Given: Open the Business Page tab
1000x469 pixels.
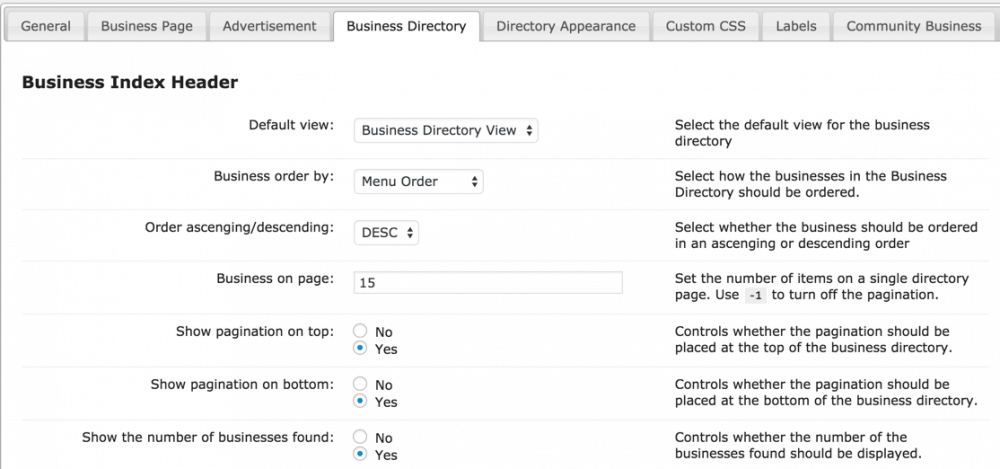Looking at the screenshot, I should pyautogui.click(x=147, y=26).
